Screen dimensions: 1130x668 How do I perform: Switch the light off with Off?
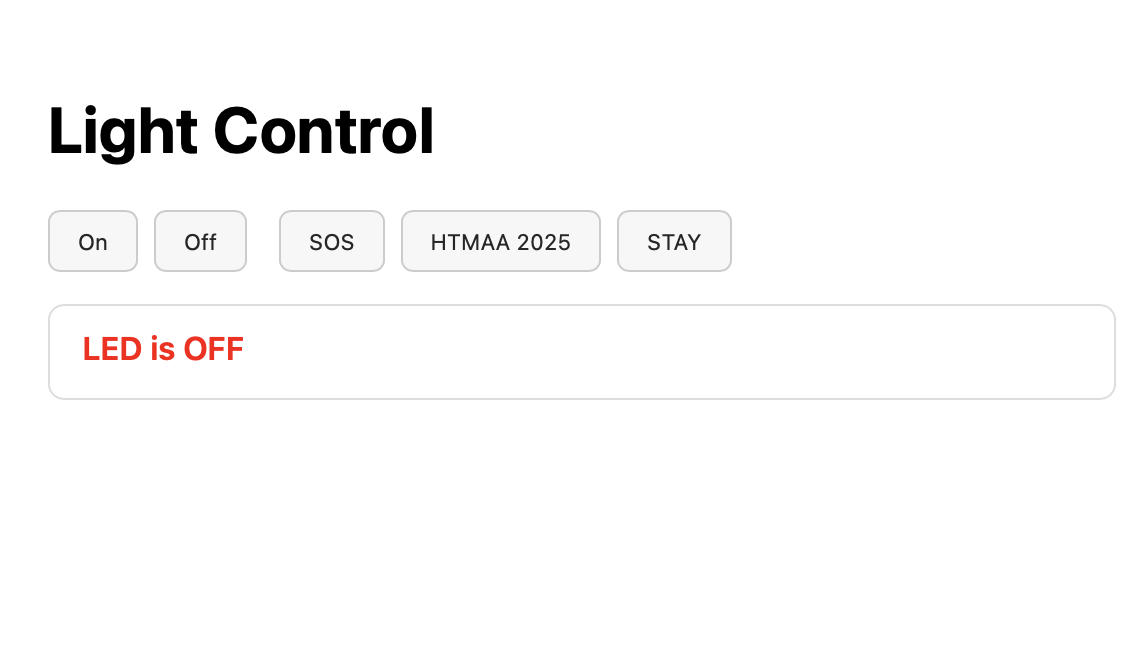click(x=200, y=241)
